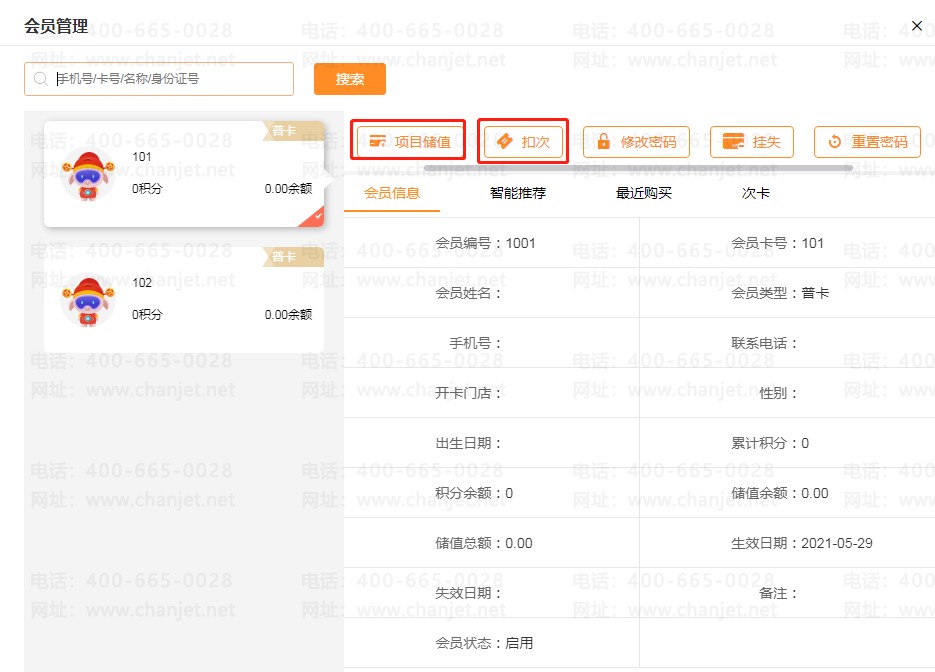Open the 最近购买 tab
Viewport: 935px width, 672px height.
pos(643,193)
